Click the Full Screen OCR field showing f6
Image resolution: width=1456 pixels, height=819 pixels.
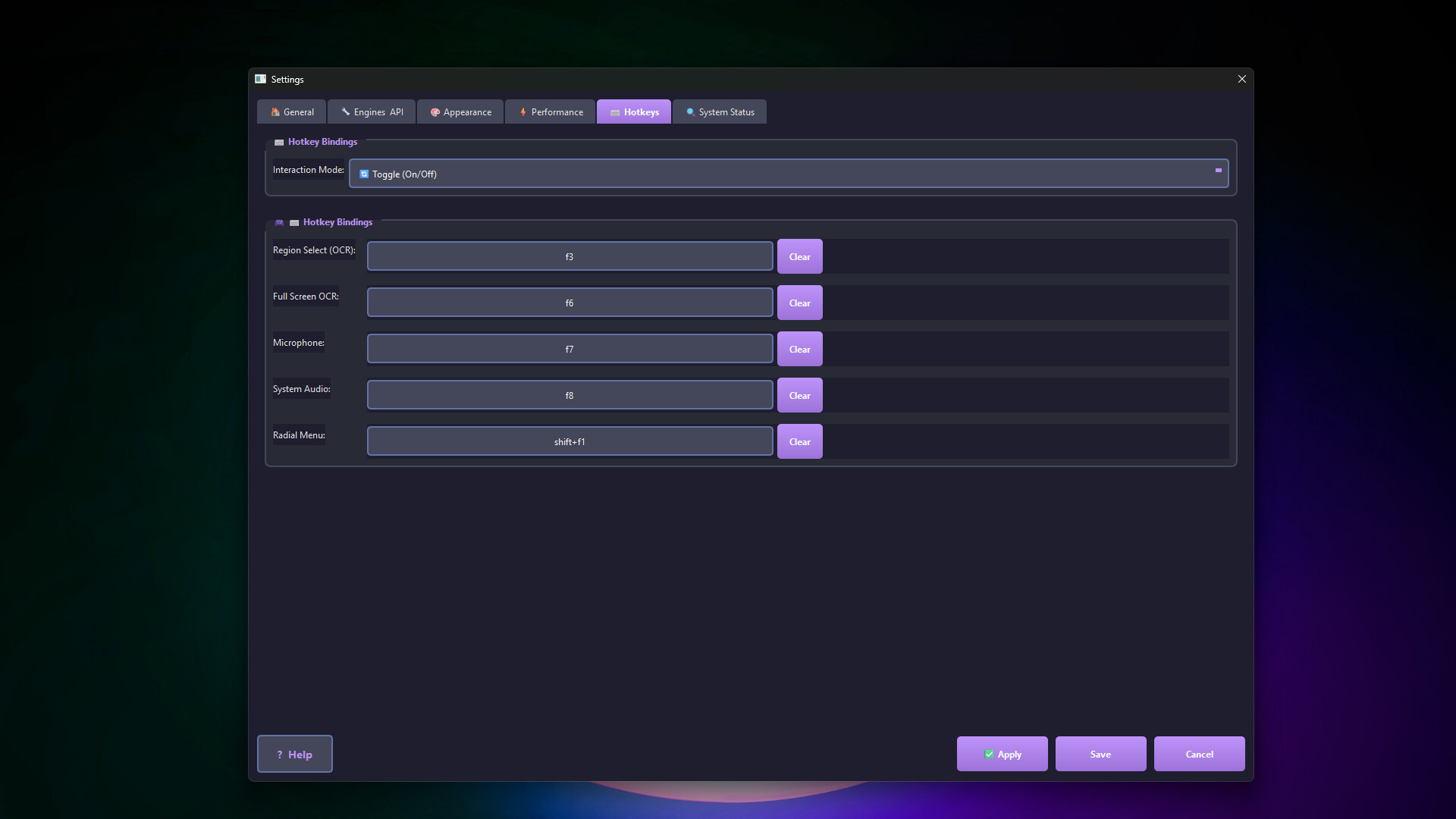(x=569, y=302)
